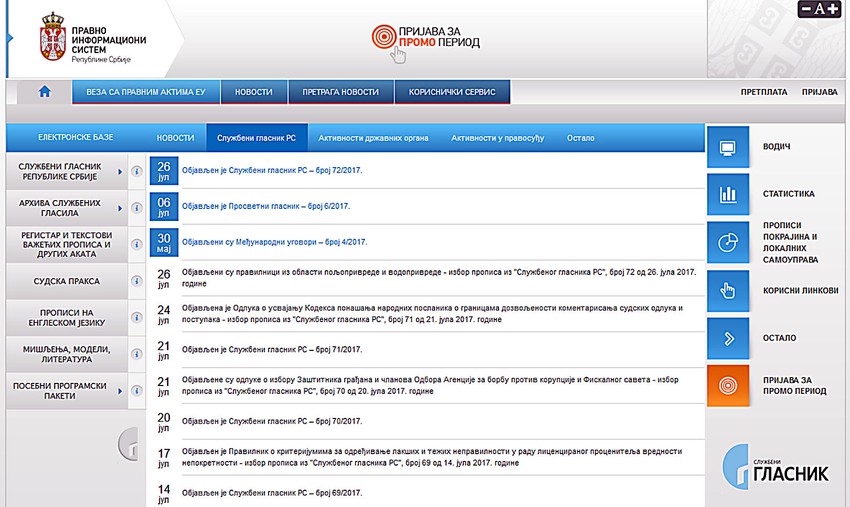
Task: Open the Статистика bar chart icon
Action: (x=728, y=194)
